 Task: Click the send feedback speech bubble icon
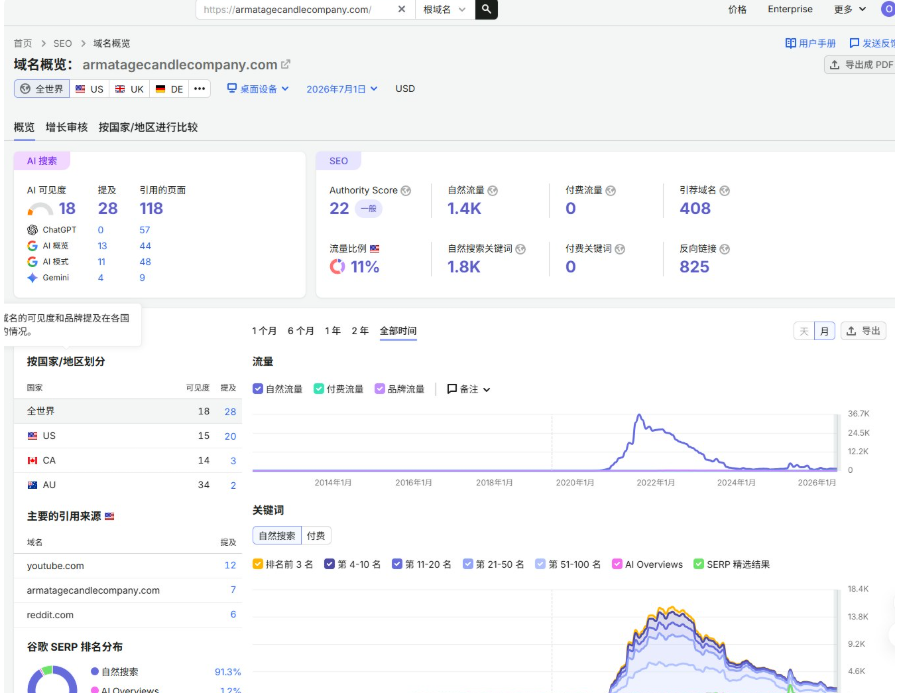(x=854, y=43)
